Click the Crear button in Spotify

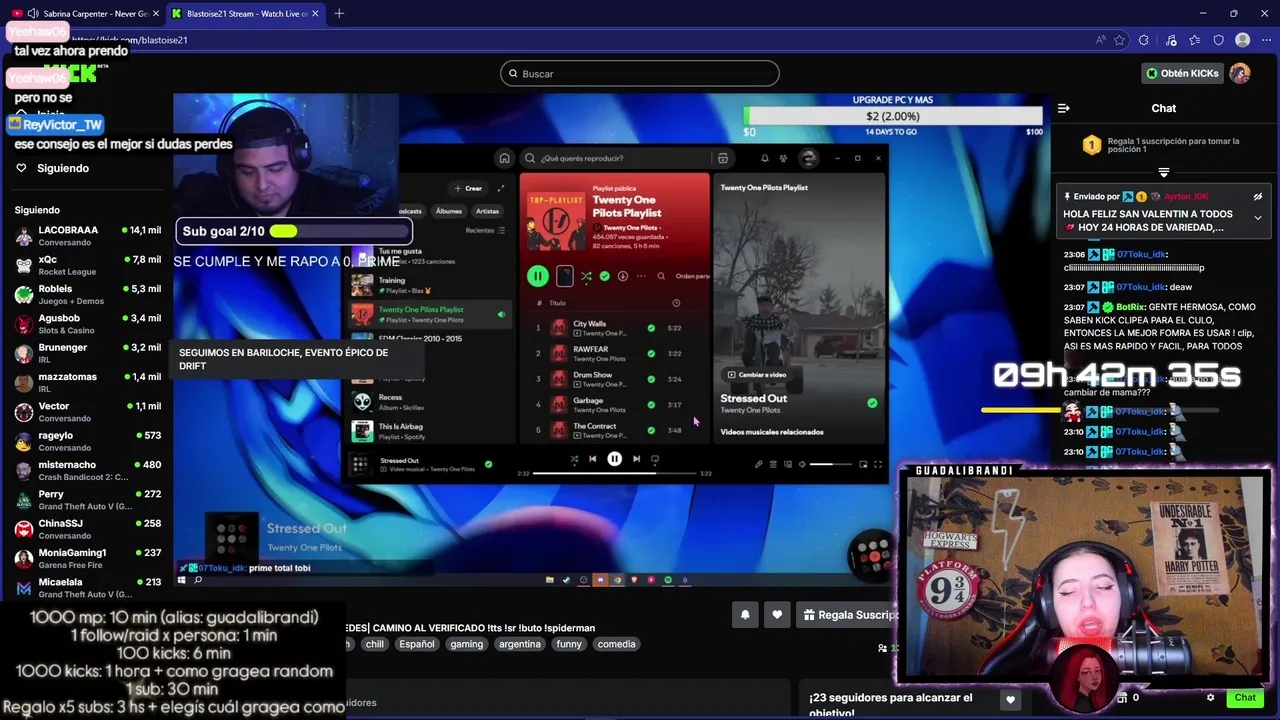click(468, 188)
